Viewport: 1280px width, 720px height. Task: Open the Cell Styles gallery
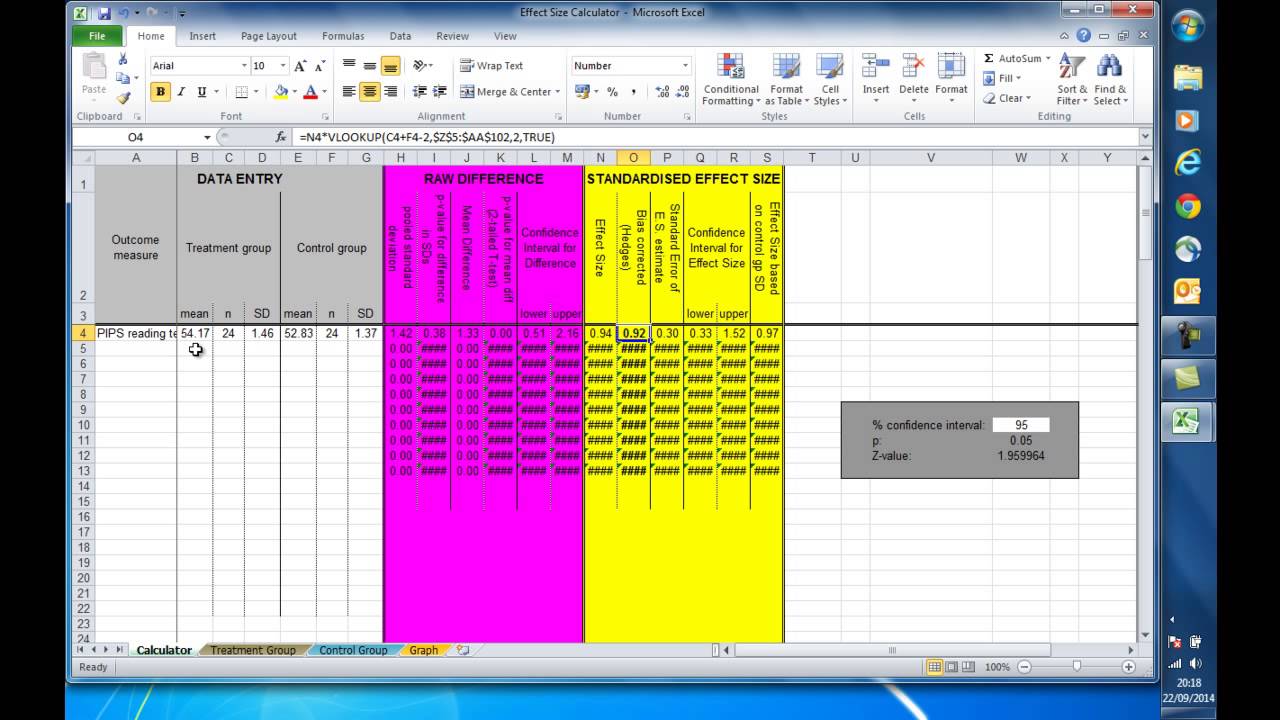[x=830, y=80]
